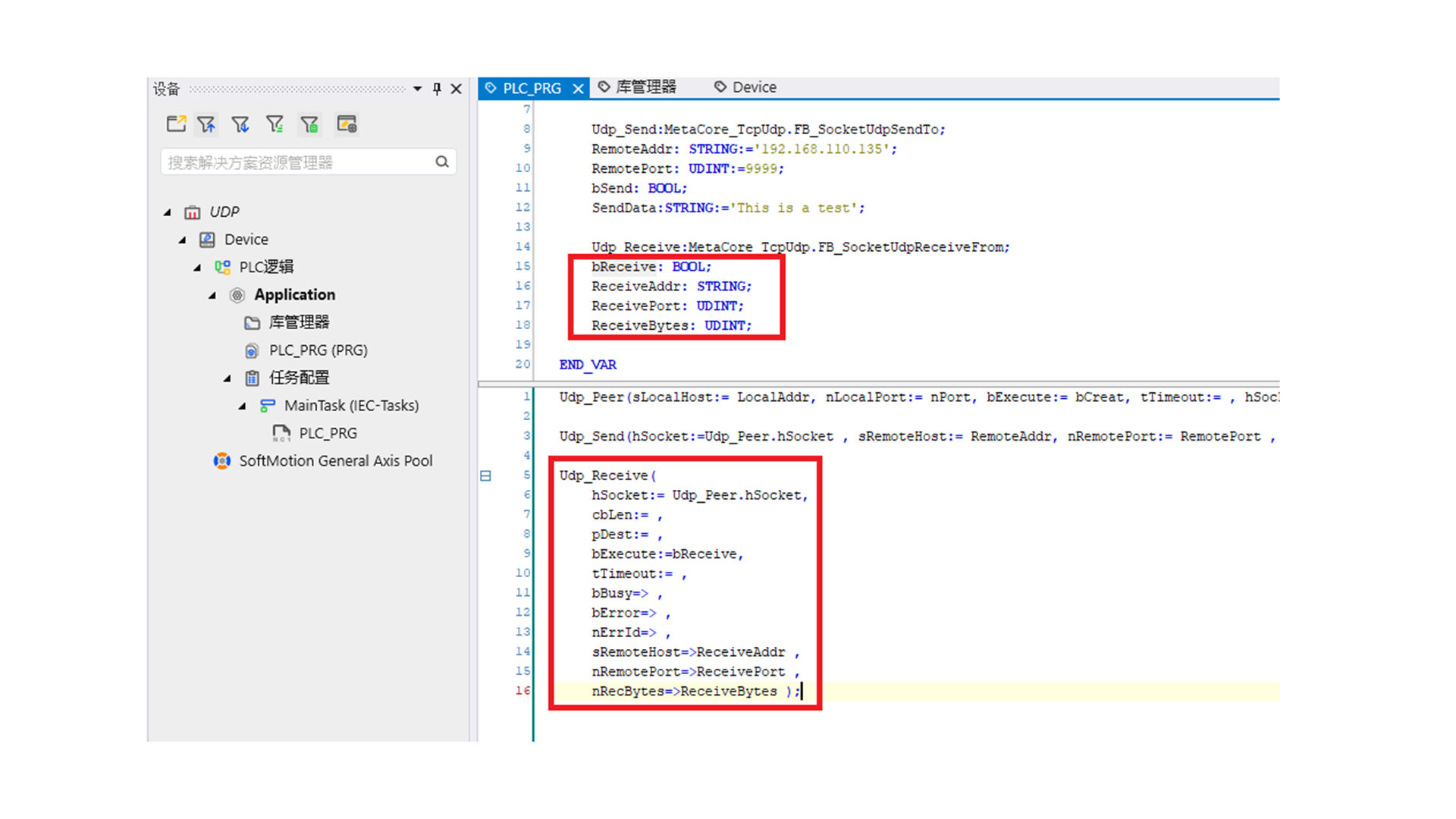Screen dimensions: 1456x819
Task: Select the UDP project tree item
Action: [224, 212]
